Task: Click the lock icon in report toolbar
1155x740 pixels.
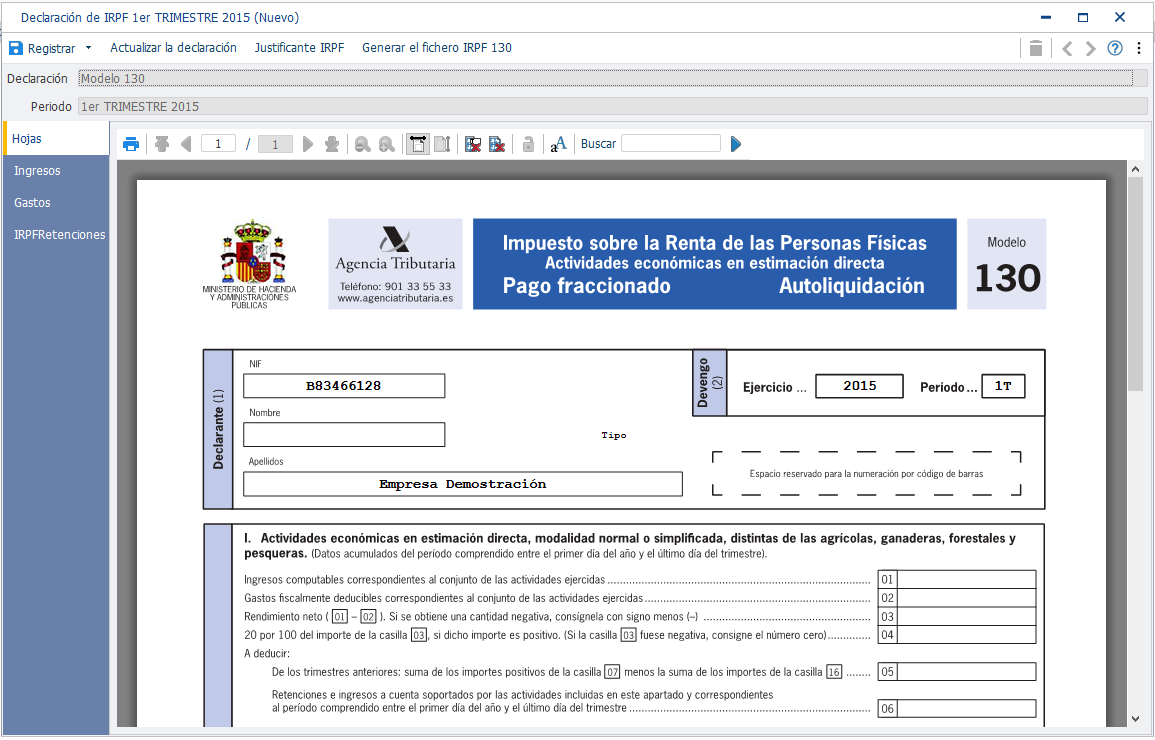Action: click(x=528, y=144)
